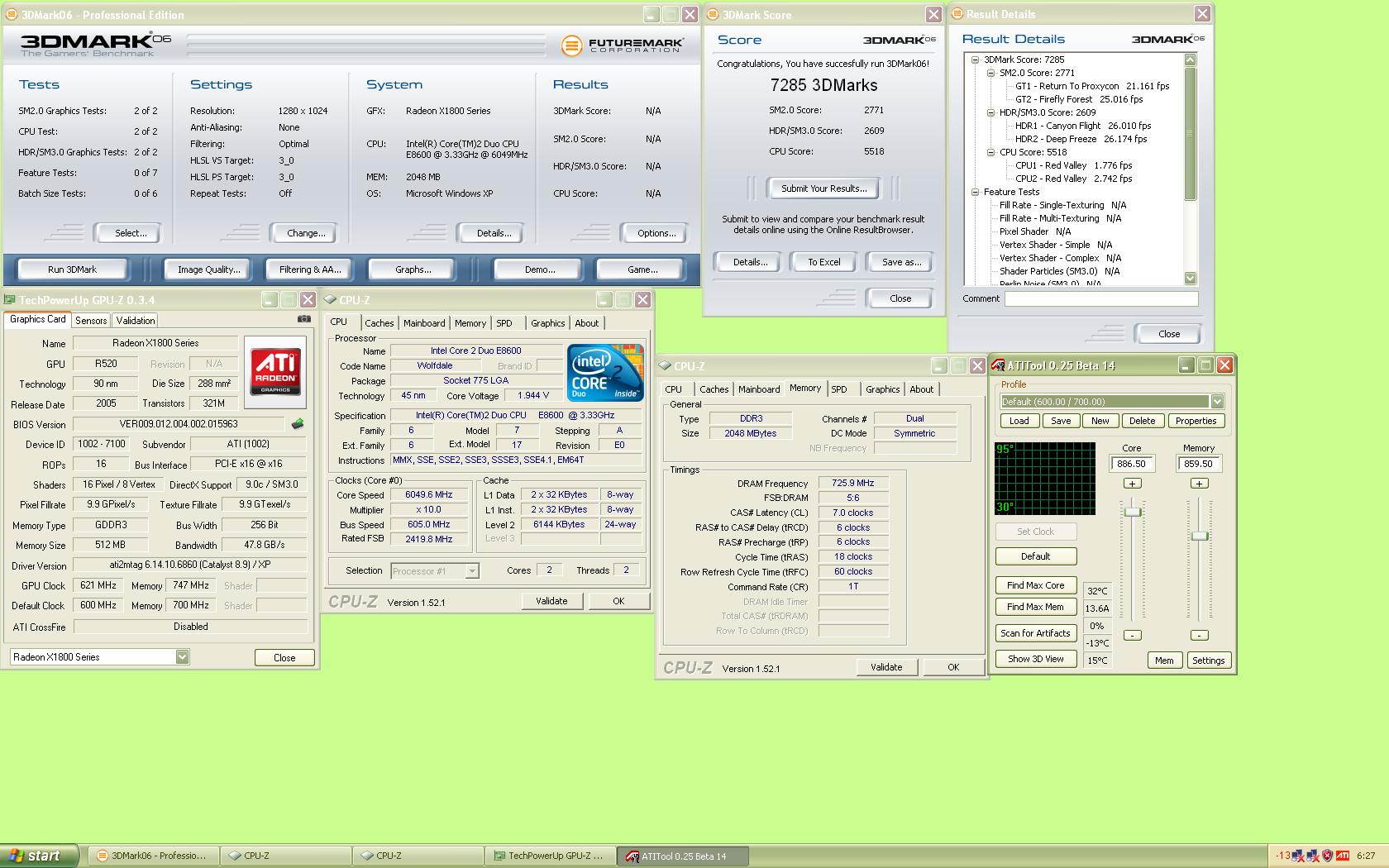Image resolution: width=1389 pixels, height=868 pixels.
Task: Open About tab in left CPU-Z window
Action: click(x=587, y=323)
